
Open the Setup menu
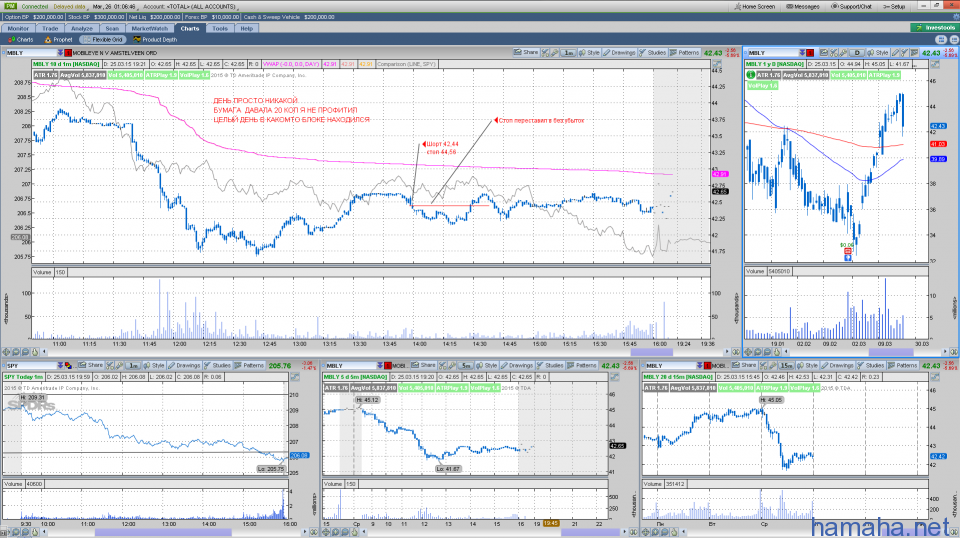(894, 6)
